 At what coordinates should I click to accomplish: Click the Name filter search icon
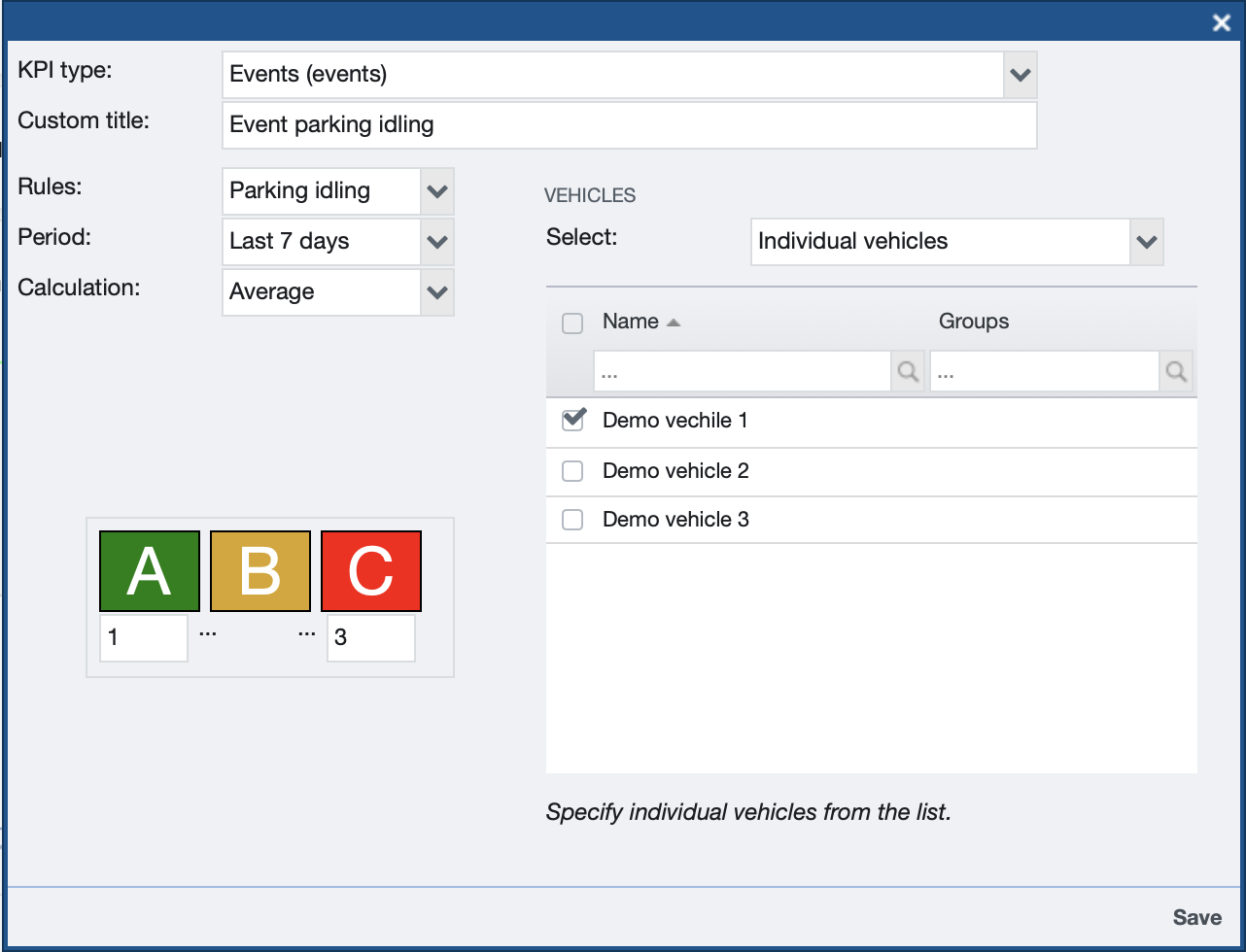(x=908, y=371)
